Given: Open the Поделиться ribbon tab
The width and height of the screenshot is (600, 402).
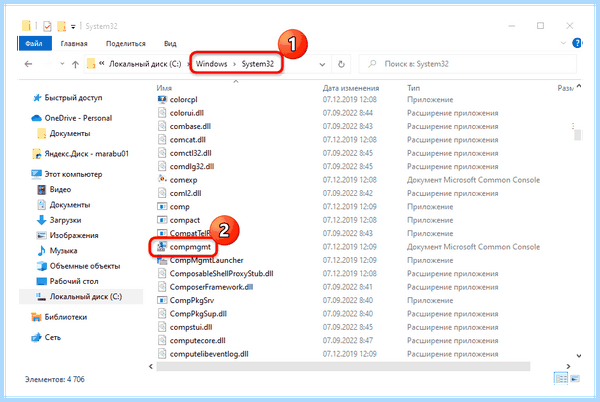Looking at the screenshot, I should [x=126, y=44].
